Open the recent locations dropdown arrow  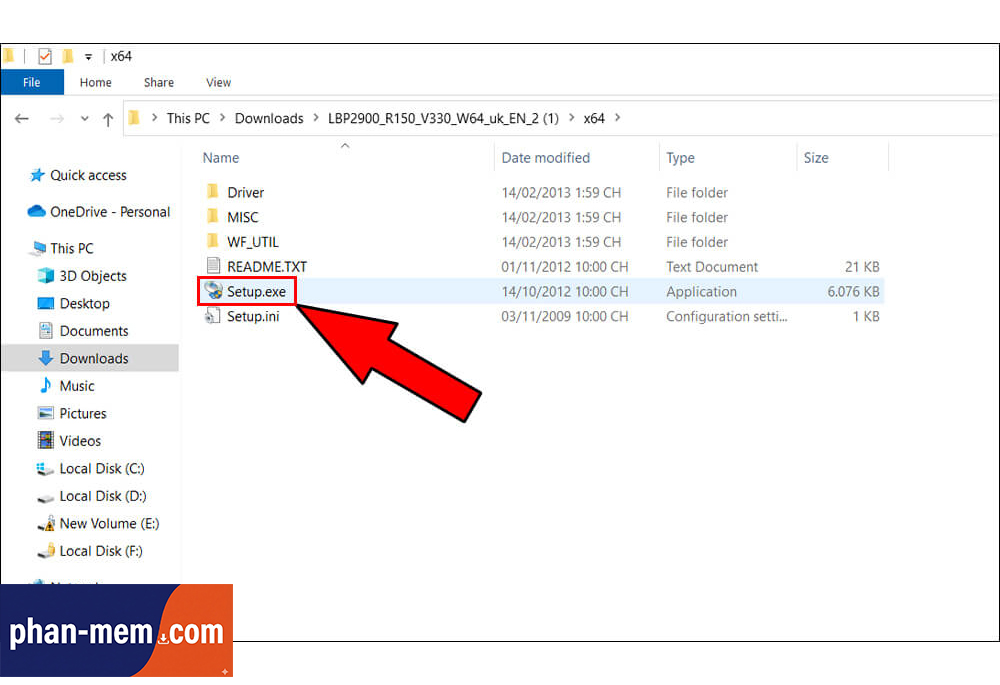pos(84,119)
